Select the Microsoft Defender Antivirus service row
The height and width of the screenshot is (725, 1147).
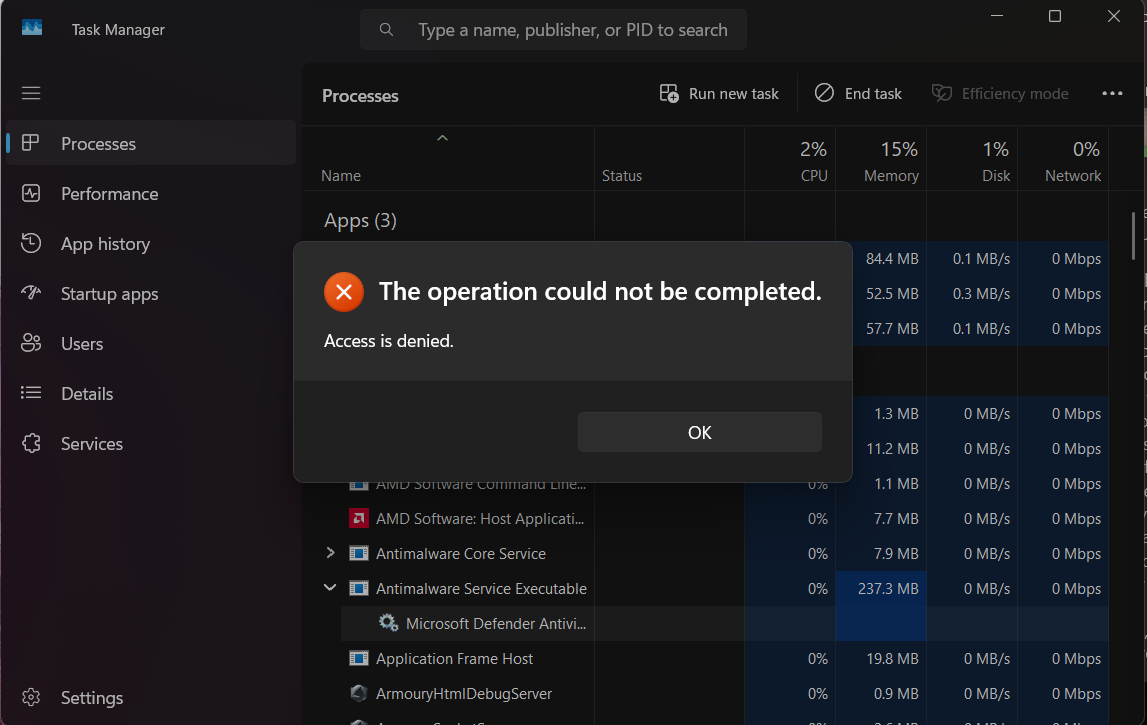click(495, 624)
